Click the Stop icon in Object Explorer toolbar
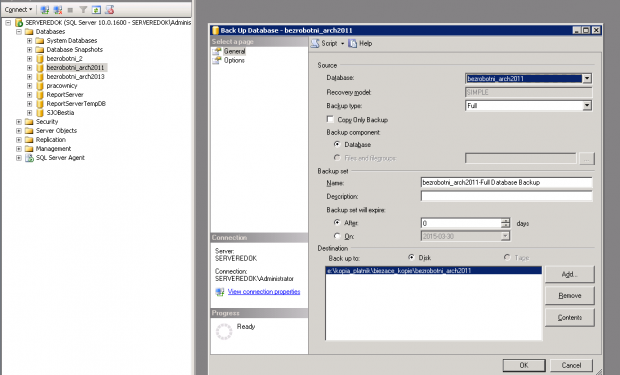This screenshot has width=620, height=375. [70, 10]
